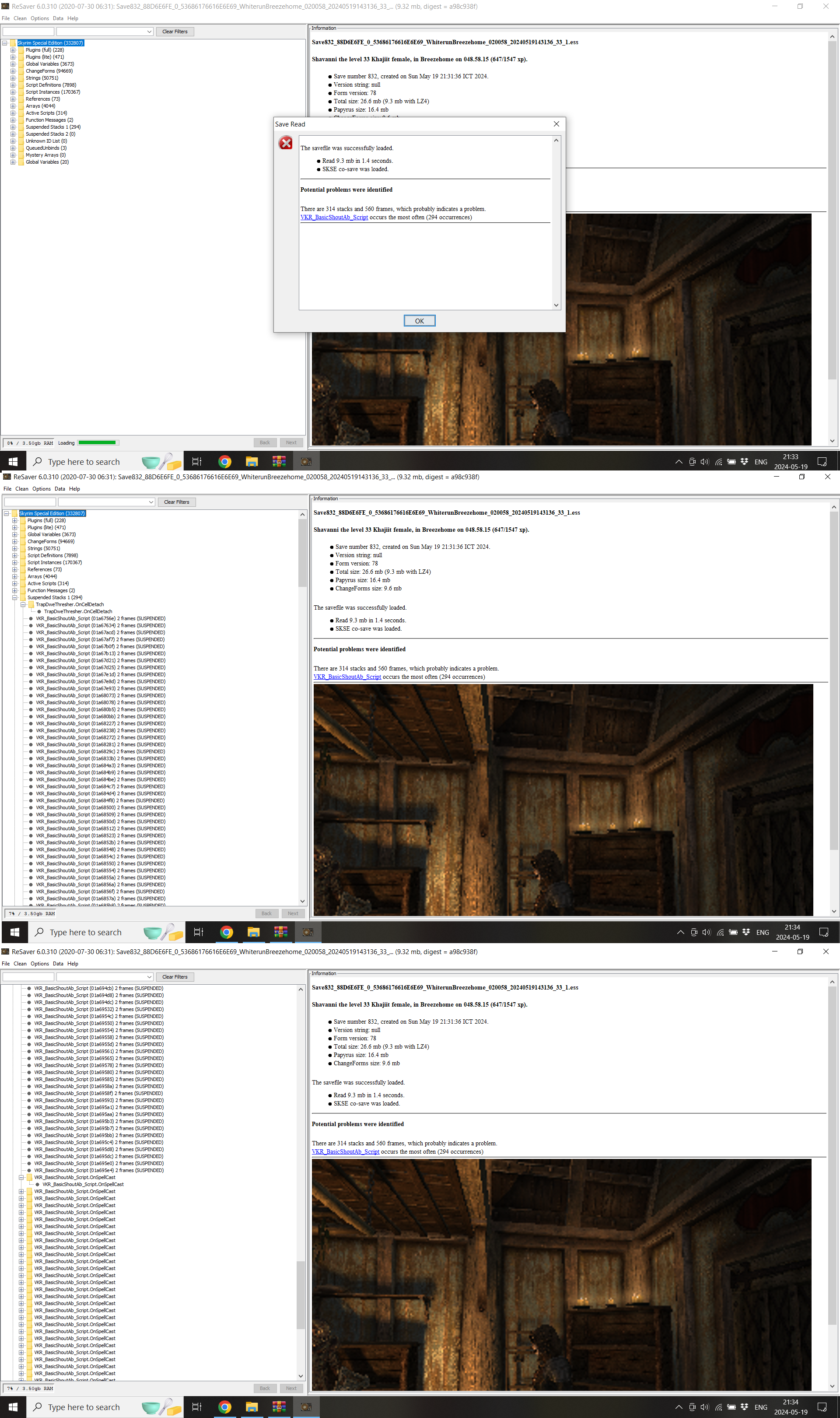
Task: Select row 'VKR_BasicShoutAb_Script (01a694dc) 2 frames (SUSPENDED)'
Action: click(x=99, y=1003)
